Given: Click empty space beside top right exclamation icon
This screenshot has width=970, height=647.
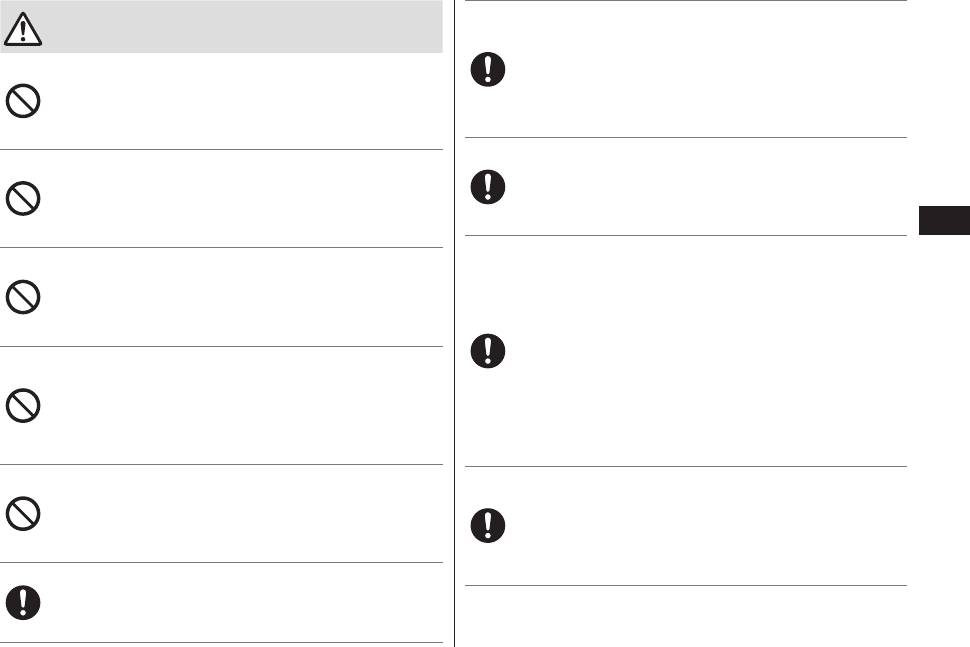Looking at the screenshot, I should pyautogui.click(x=700, y=69).
